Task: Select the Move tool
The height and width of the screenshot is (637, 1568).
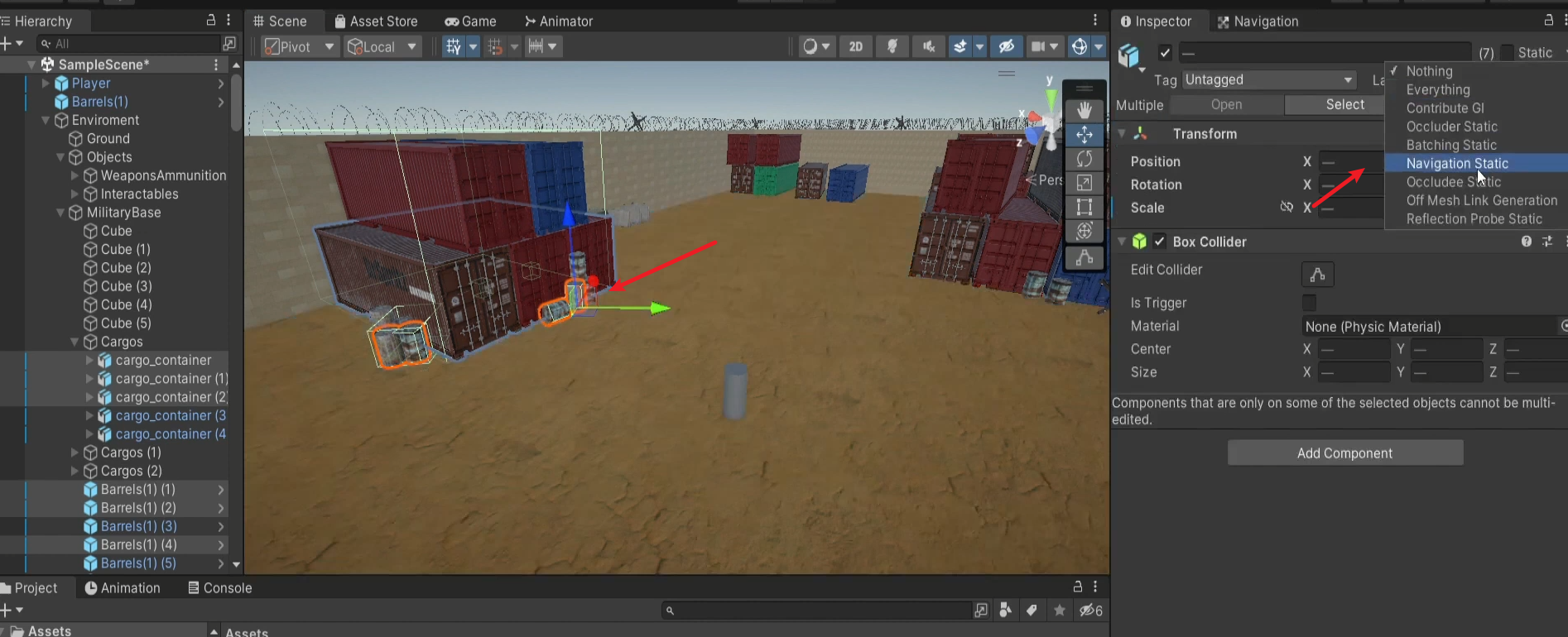Action: [1084, 134]
